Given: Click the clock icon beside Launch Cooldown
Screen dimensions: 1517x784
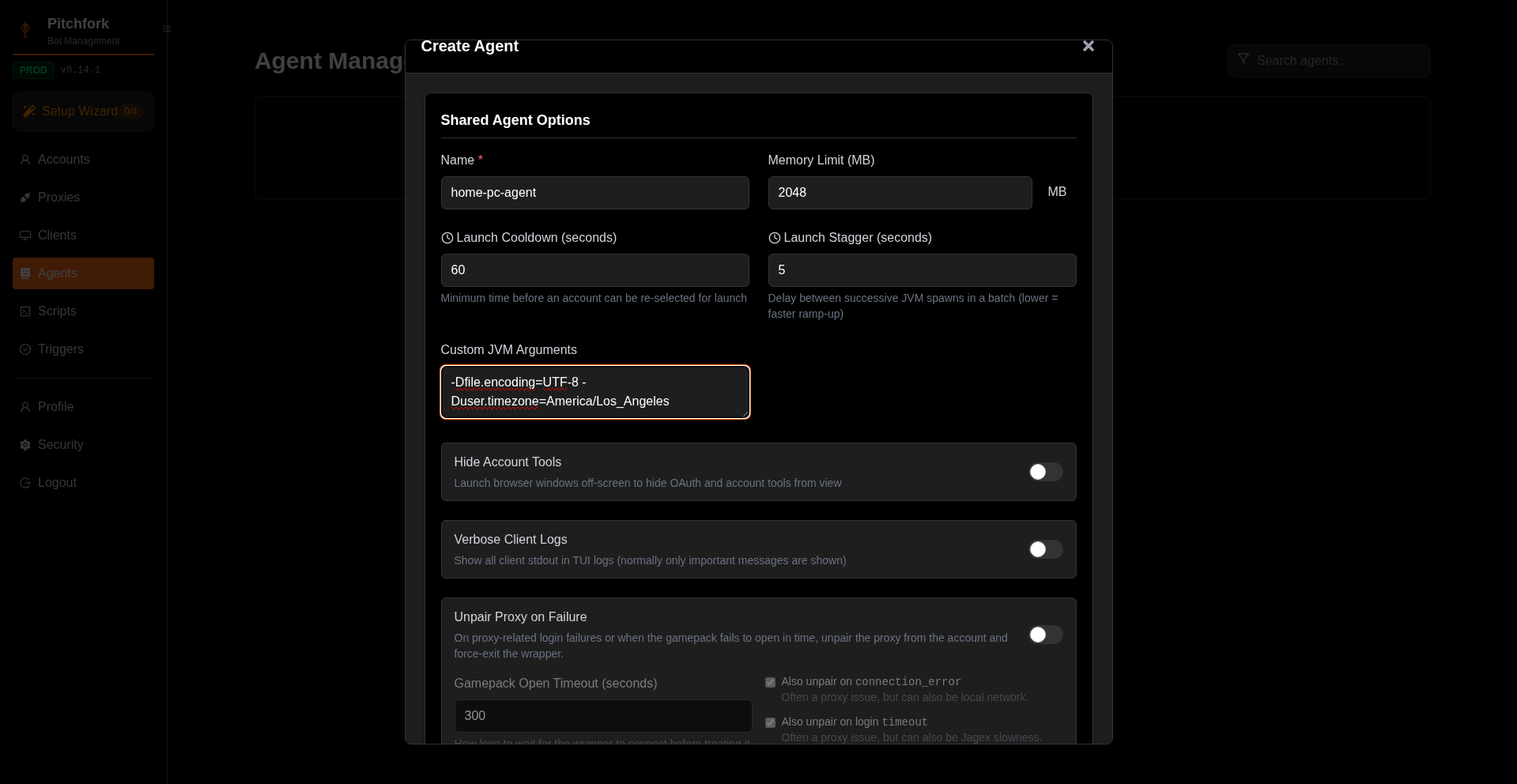Looking at the screenshot, I should coord(447,238).
